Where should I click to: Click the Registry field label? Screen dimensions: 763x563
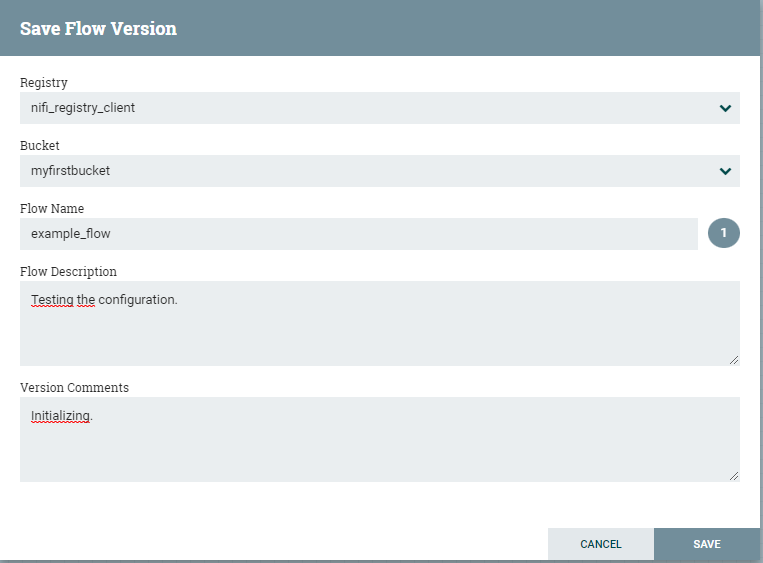(x=44, y=83)
